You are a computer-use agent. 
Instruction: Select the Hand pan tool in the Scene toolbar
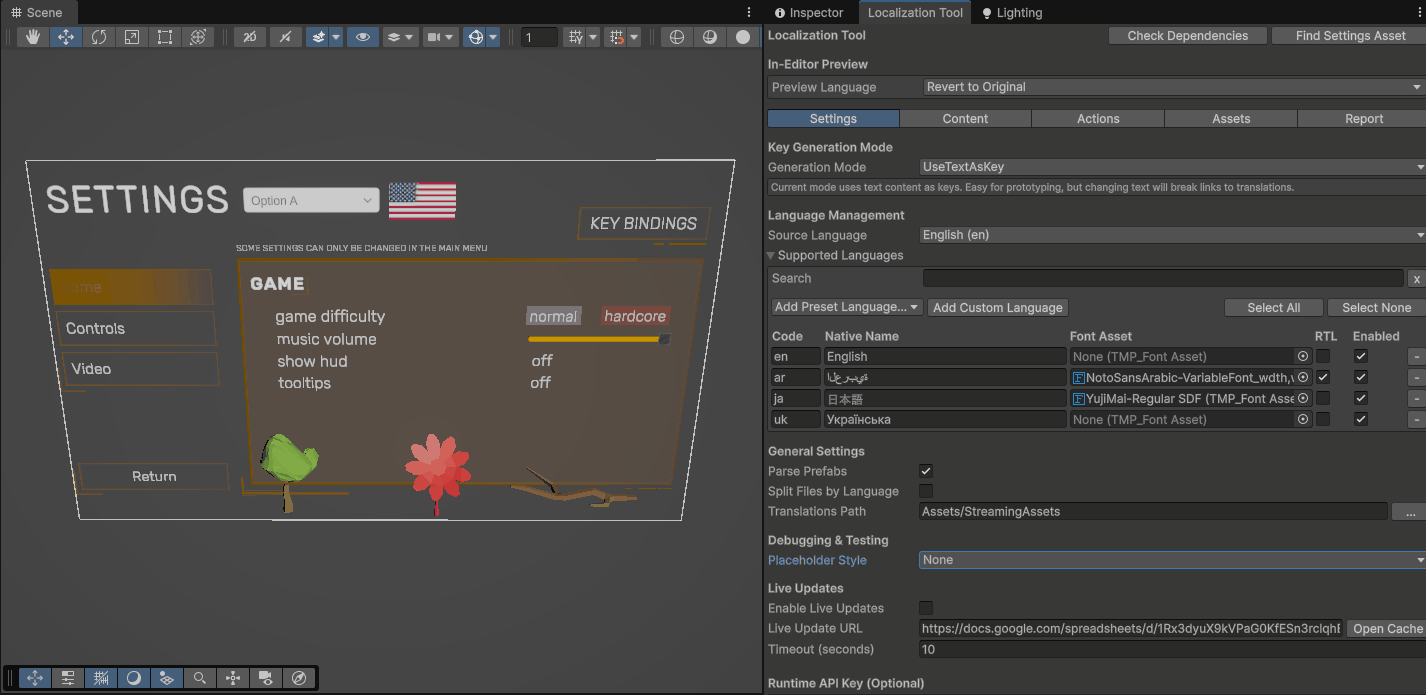34,36
